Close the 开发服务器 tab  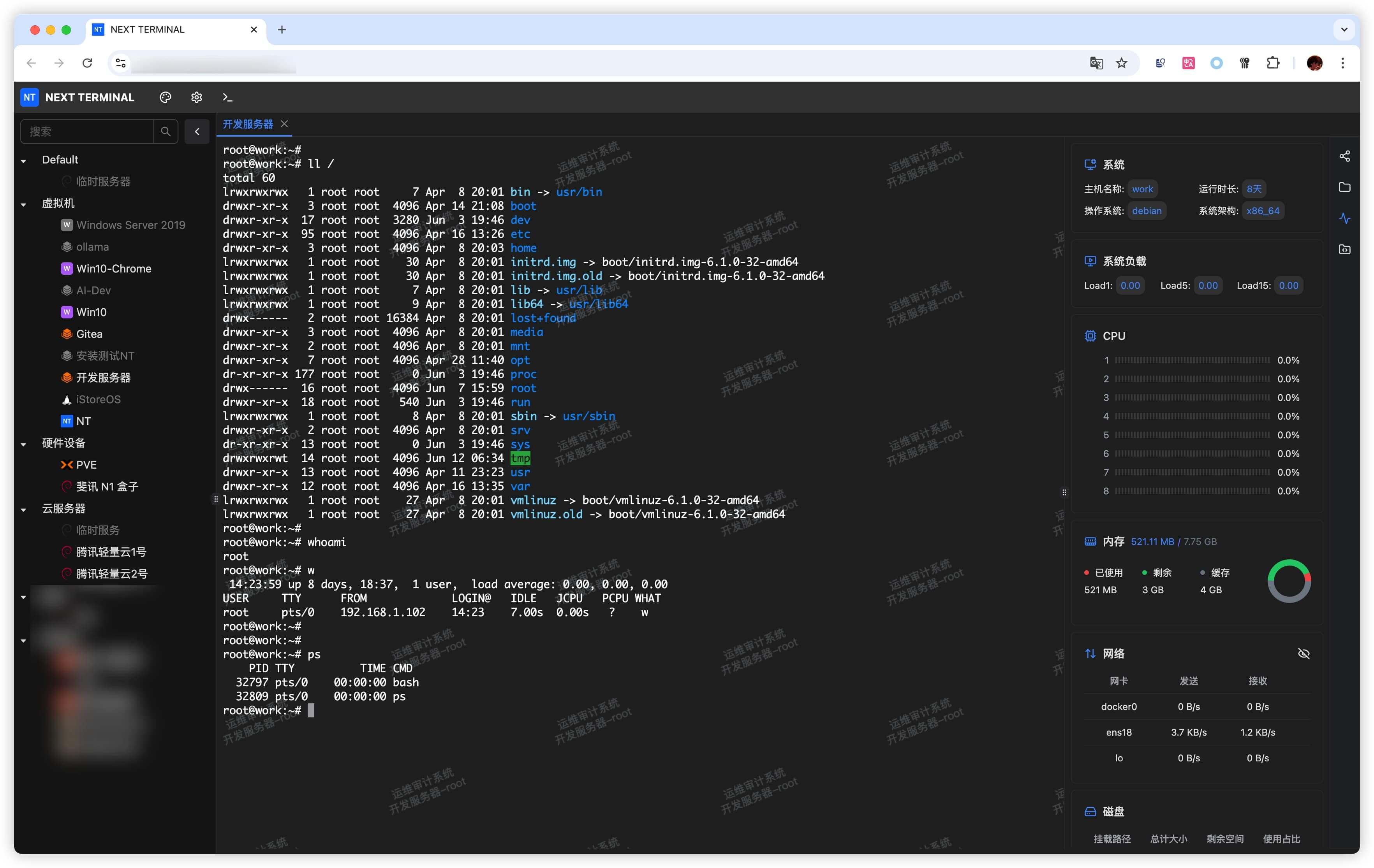pyautogui.click(x=284, y=124)
